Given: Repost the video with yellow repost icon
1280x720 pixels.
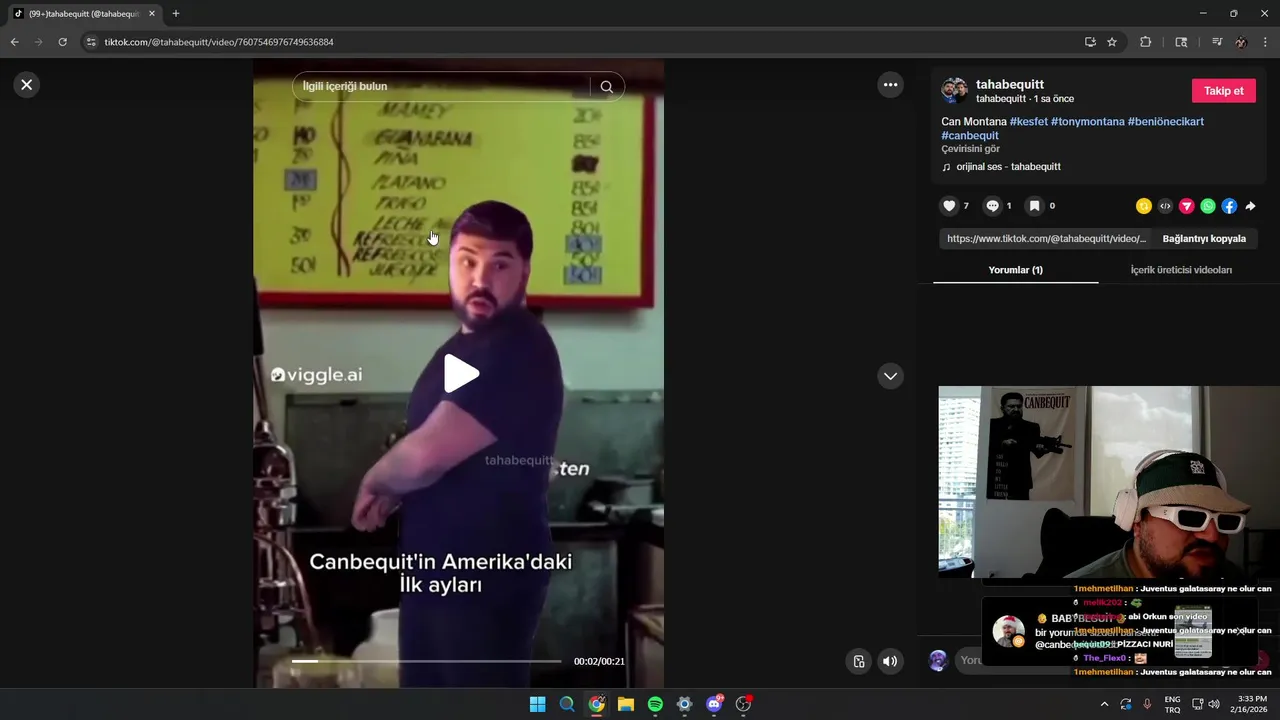Looking at the screenshot, I should click(1144, 206).
